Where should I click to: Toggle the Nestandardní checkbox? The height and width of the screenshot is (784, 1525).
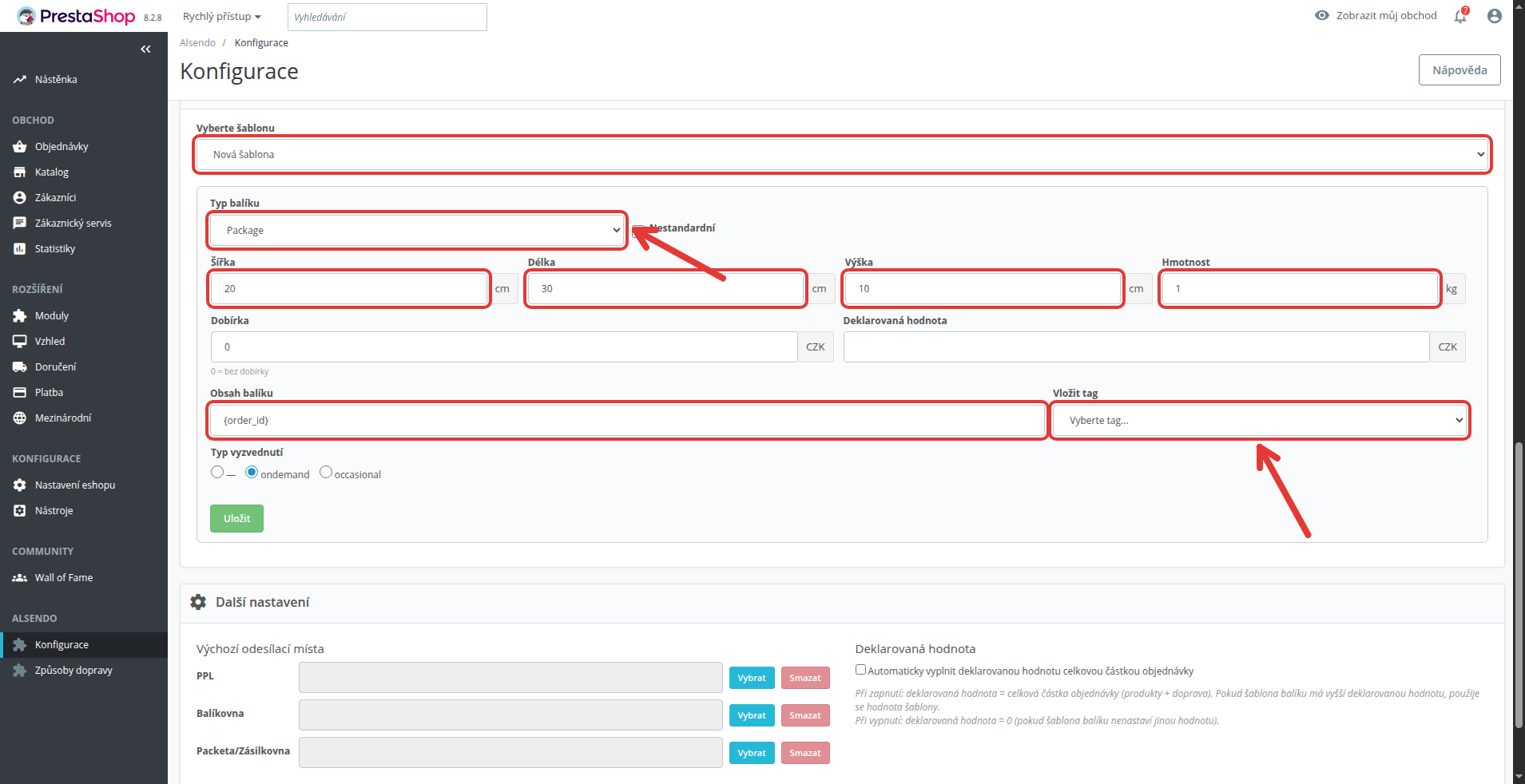pos(637,231)
